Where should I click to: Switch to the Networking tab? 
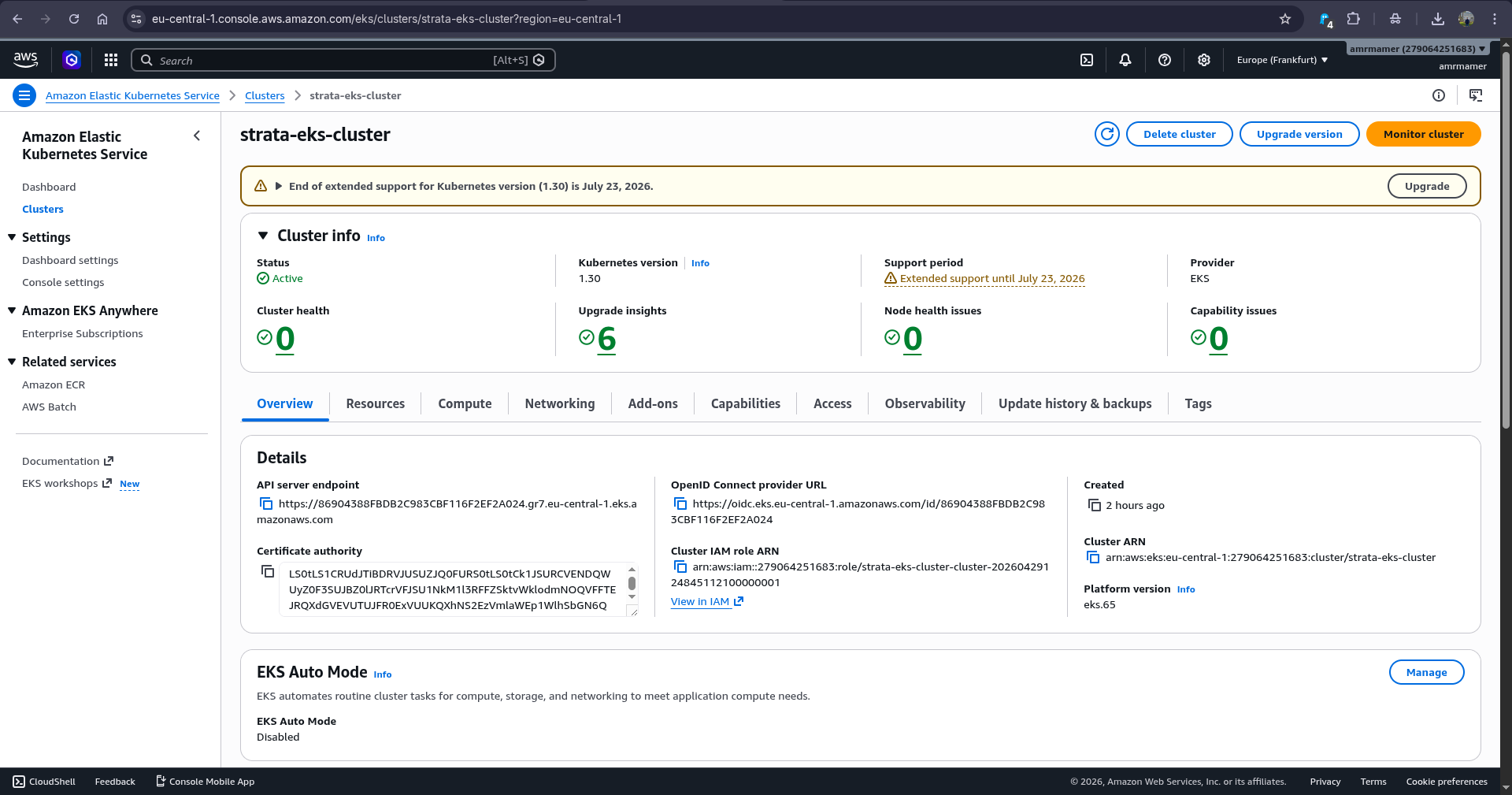tap(560, 403)
